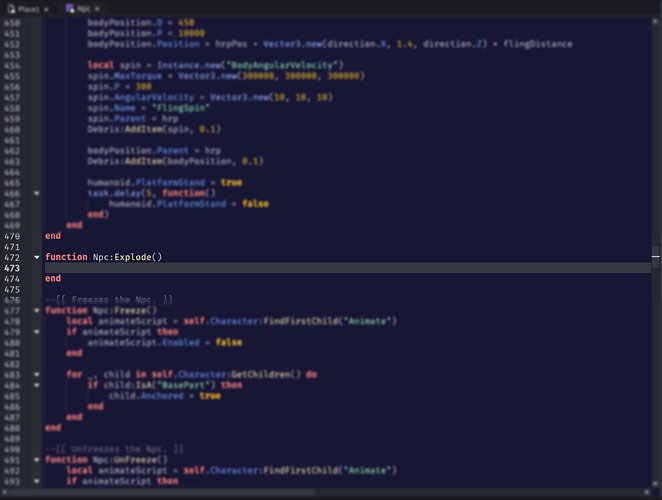Click 'BodyAngularVelocity' string on line 454
Viewport: 662px width, 500px height.
[284, 65]
